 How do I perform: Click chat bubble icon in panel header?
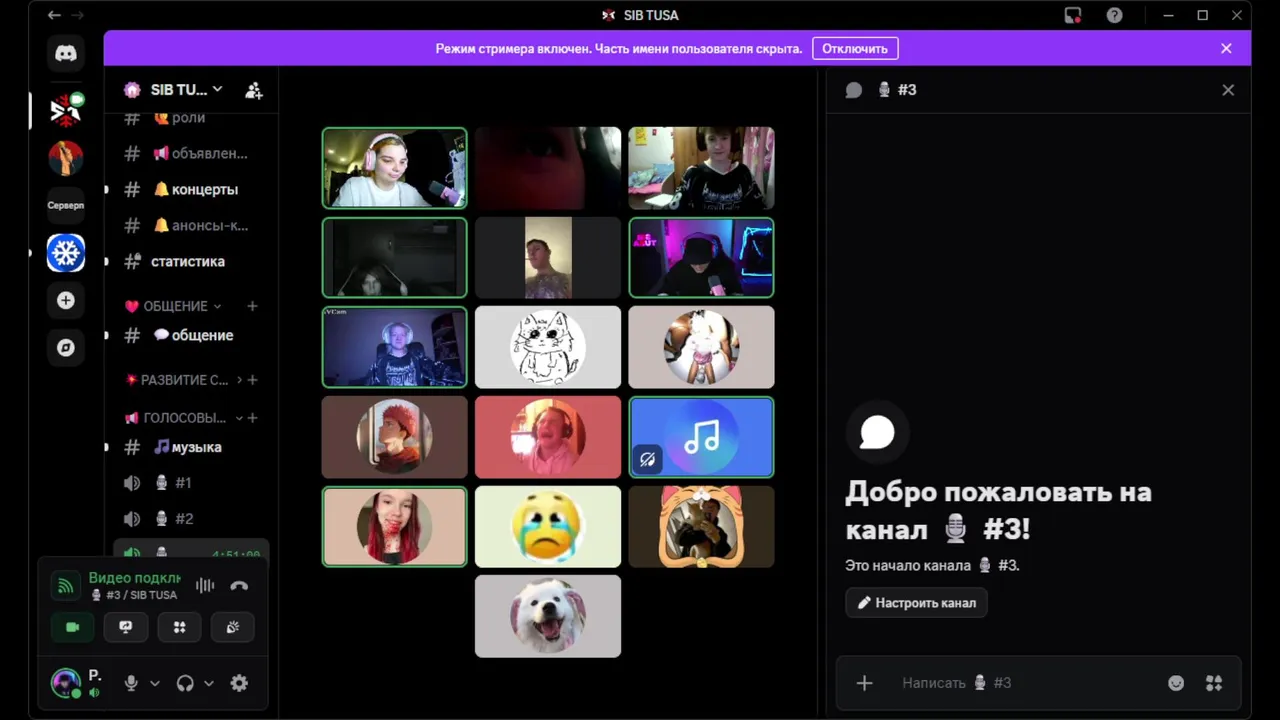[x=853, y=90]
